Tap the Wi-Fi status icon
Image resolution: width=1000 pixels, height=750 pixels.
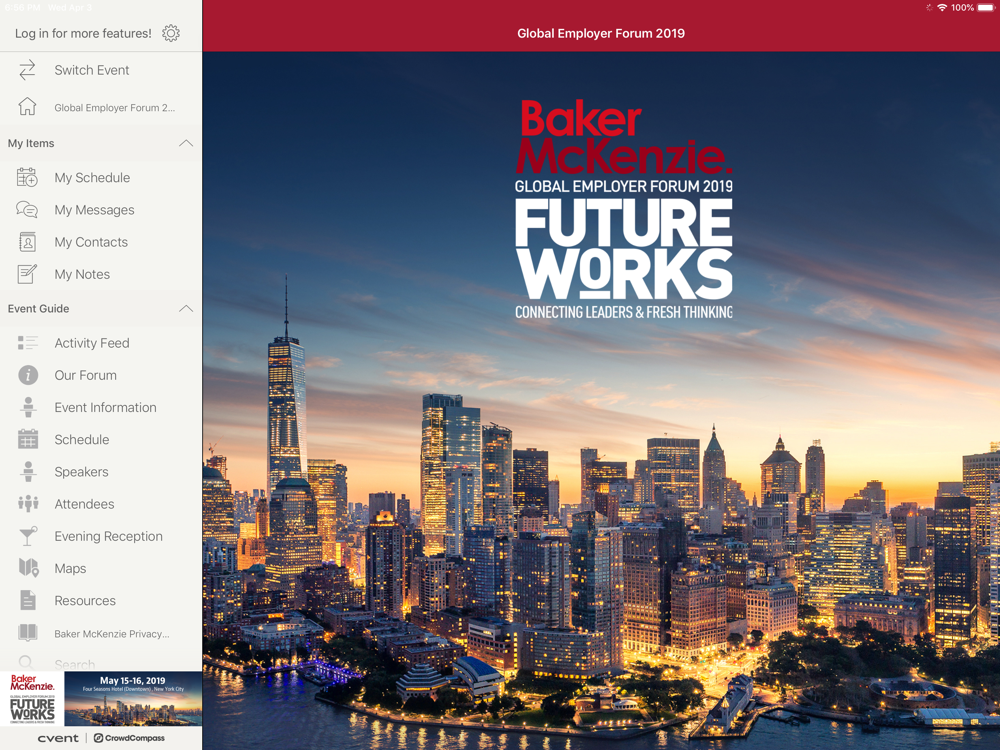942,8
